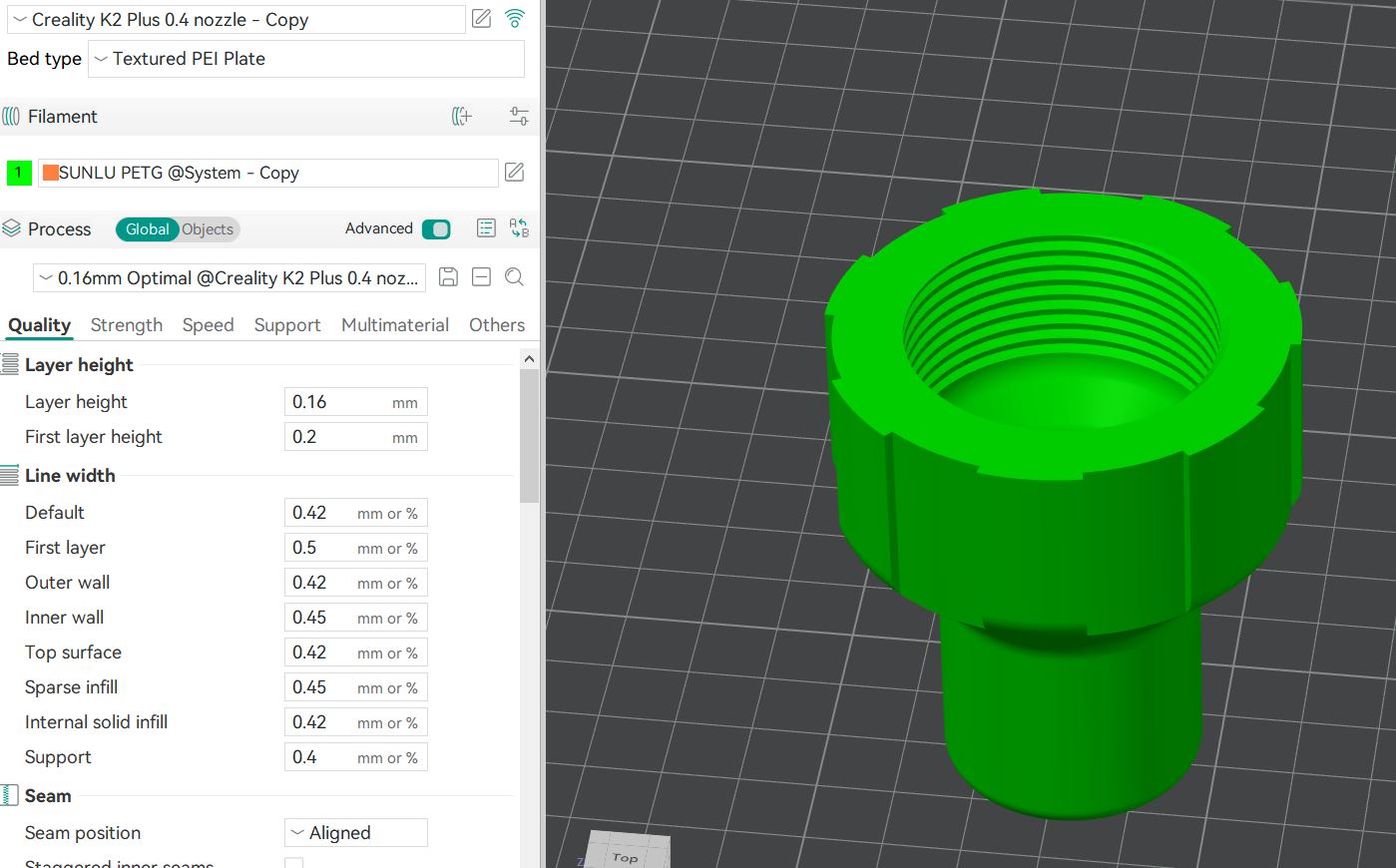Click the Layer height value field
This screenshot has width=1396, height=868.
point(356,402)
